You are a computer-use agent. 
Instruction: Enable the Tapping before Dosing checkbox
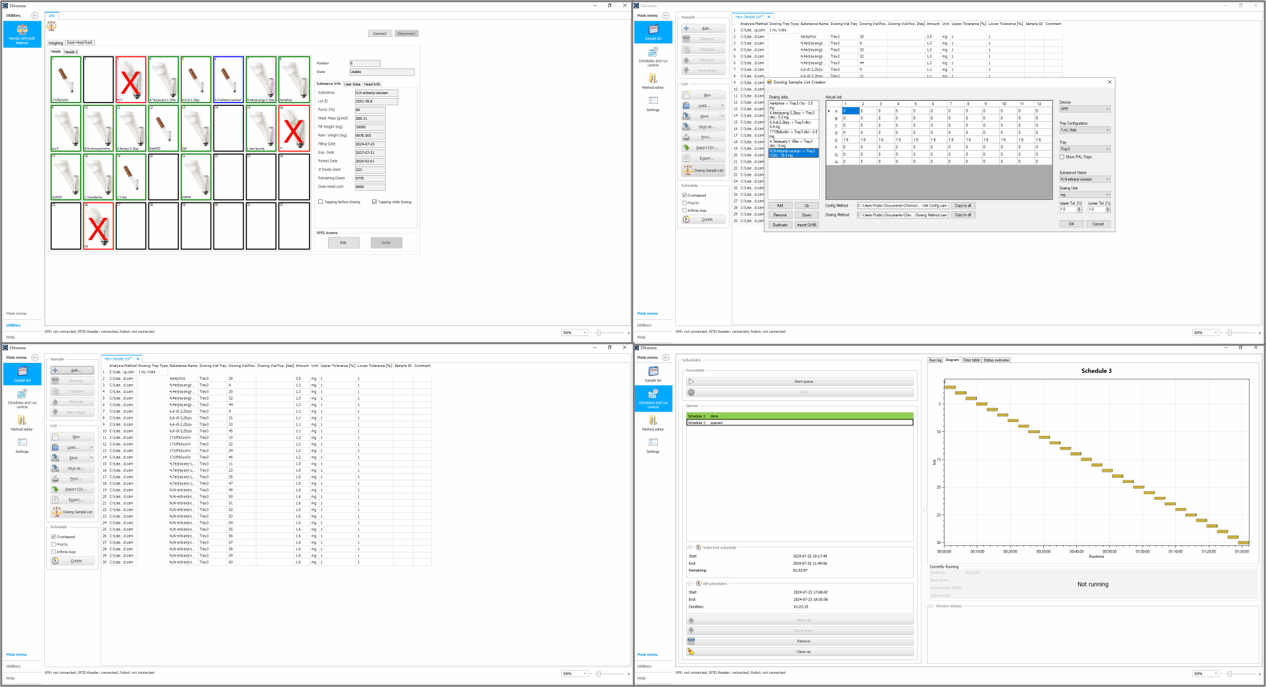[x=321, y=202]
